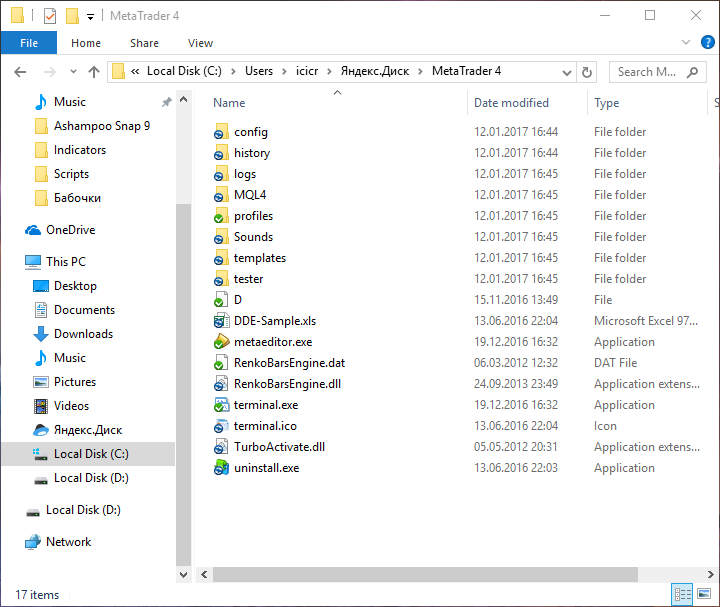The height and width of the screenshot is (607, 720).
Task: Open Ashampoo Snap 9 quick access folder
Action: point(102,126)
